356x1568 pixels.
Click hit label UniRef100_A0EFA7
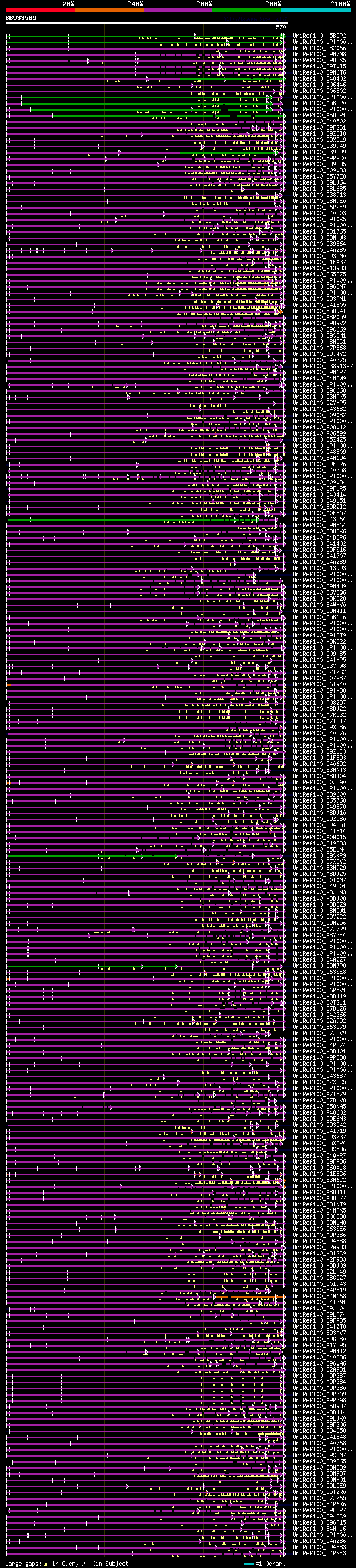click(319, 513)
